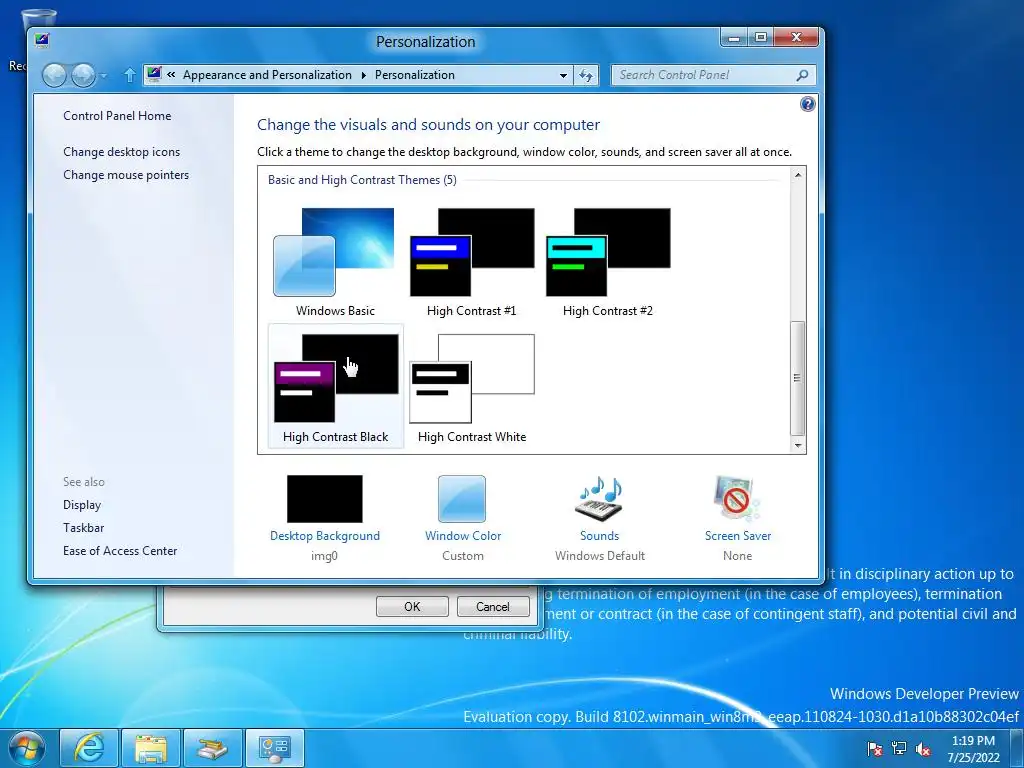Click the Window Color link
Image resolution: width=1024 pixels, height=768 pixels.
point(463,536)
